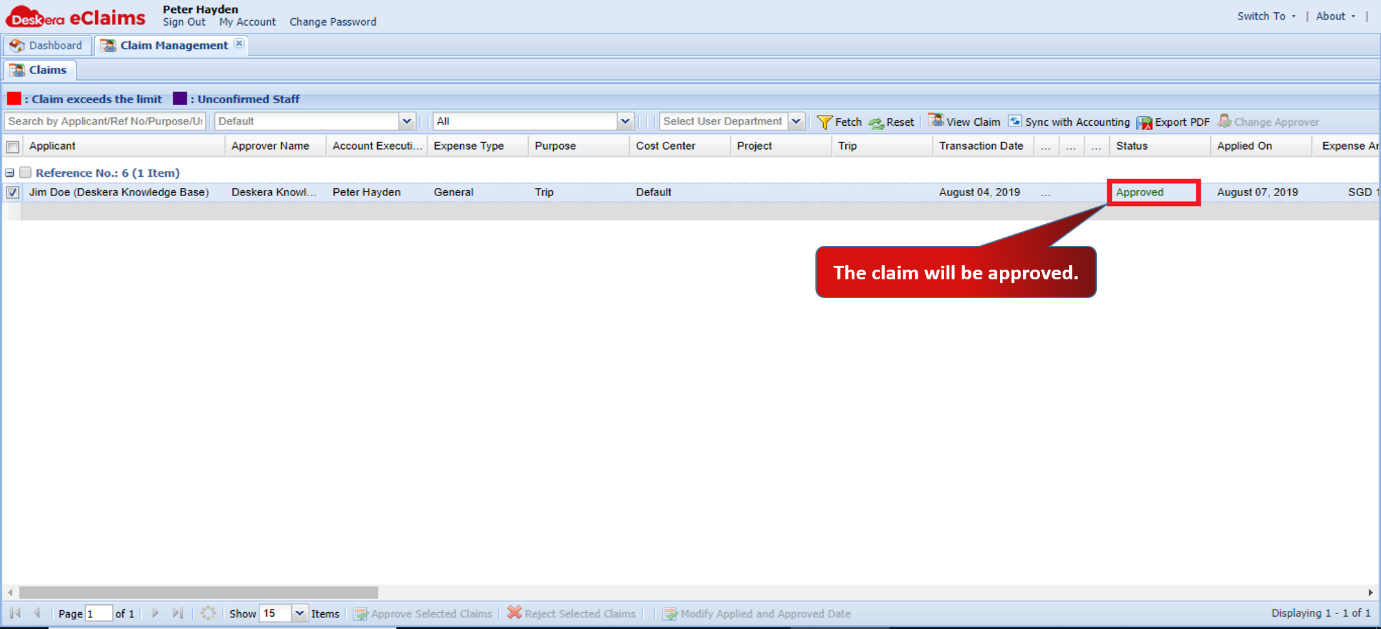The image size is (1381, 629).
Task: Refresh the claims grid
Action: pyautogui.click(x=208, y=613)
